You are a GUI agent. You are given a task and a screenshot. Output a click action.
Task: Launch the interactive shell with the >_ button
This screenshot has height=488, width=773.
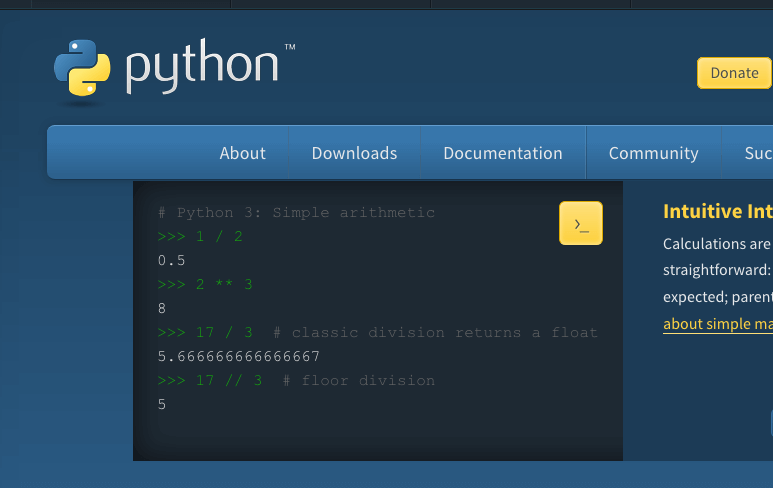click(x=580, y=223)
